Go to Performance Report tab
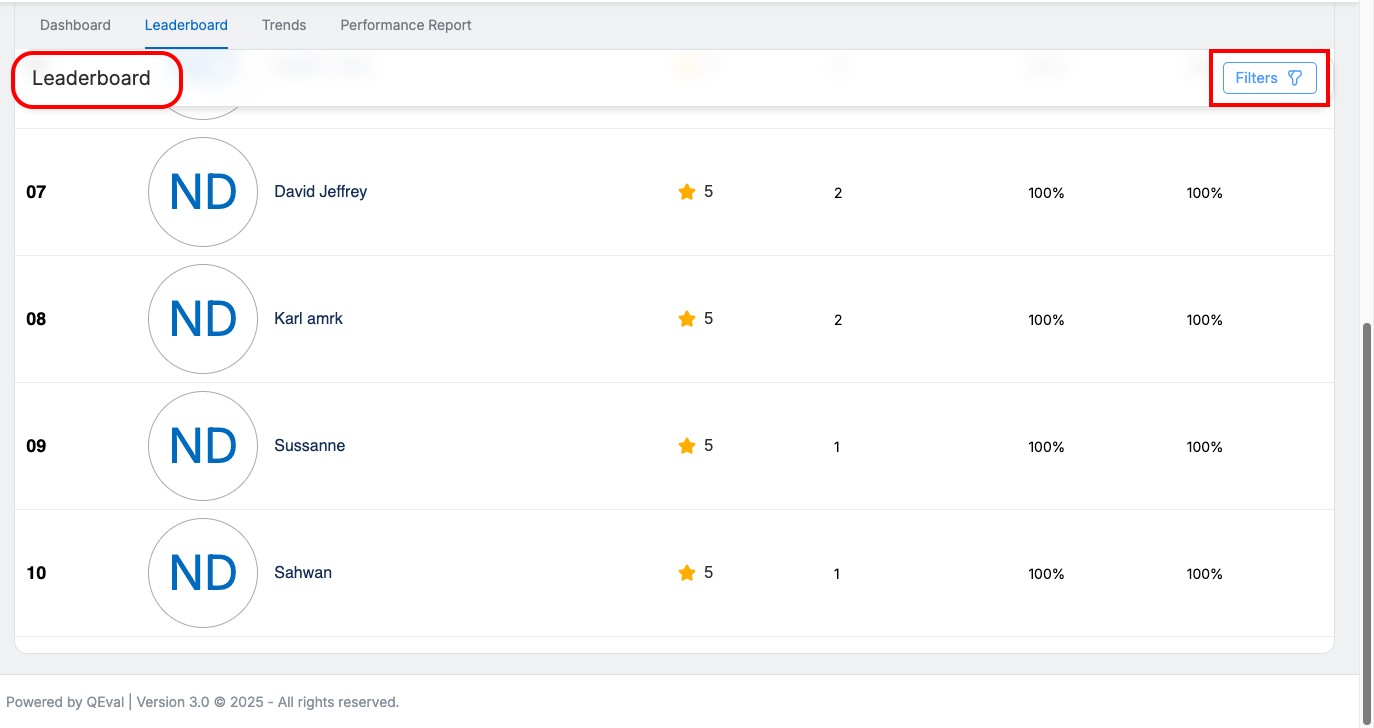The image size is (1374, 728). (x=405, y=25)
